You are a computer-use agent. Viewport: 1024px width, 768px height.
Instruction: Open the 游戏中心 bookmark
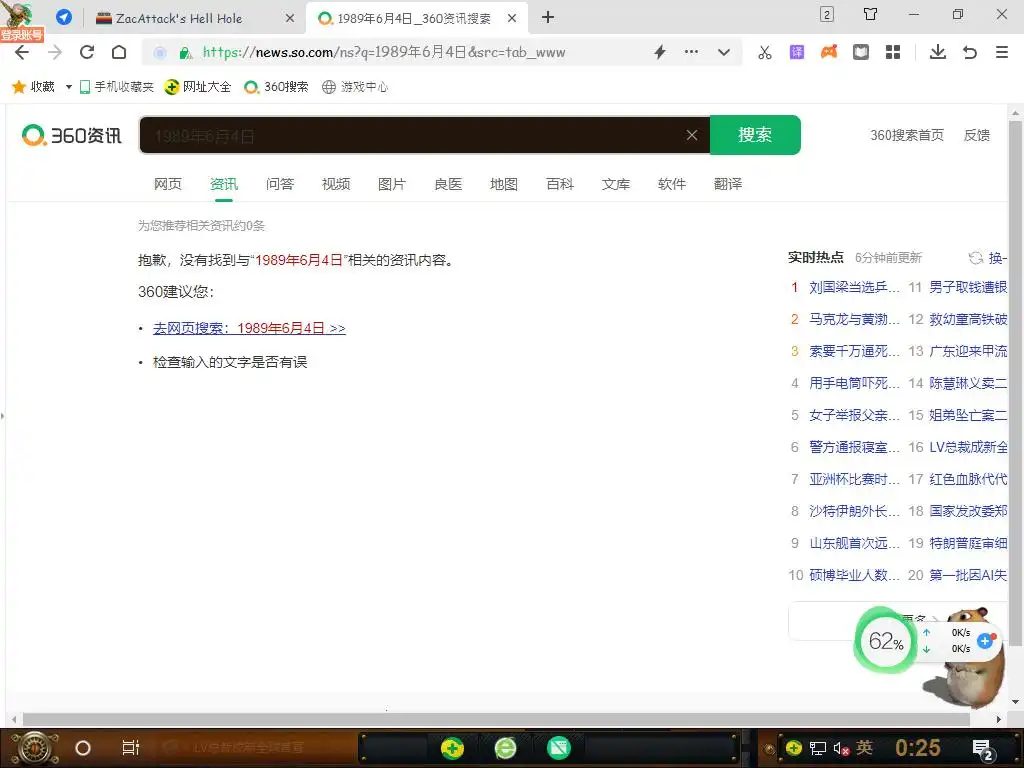[355, 87]
